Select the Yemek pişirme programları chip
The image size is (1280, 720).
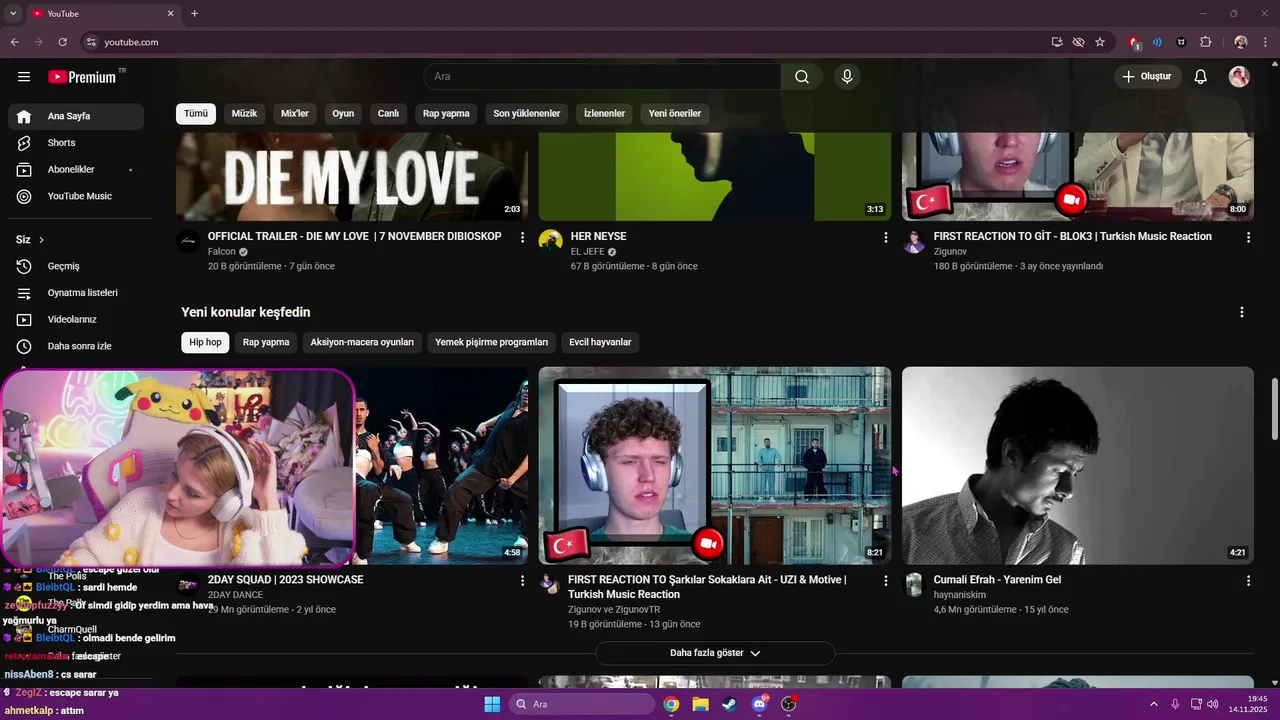tap(491, 342)
